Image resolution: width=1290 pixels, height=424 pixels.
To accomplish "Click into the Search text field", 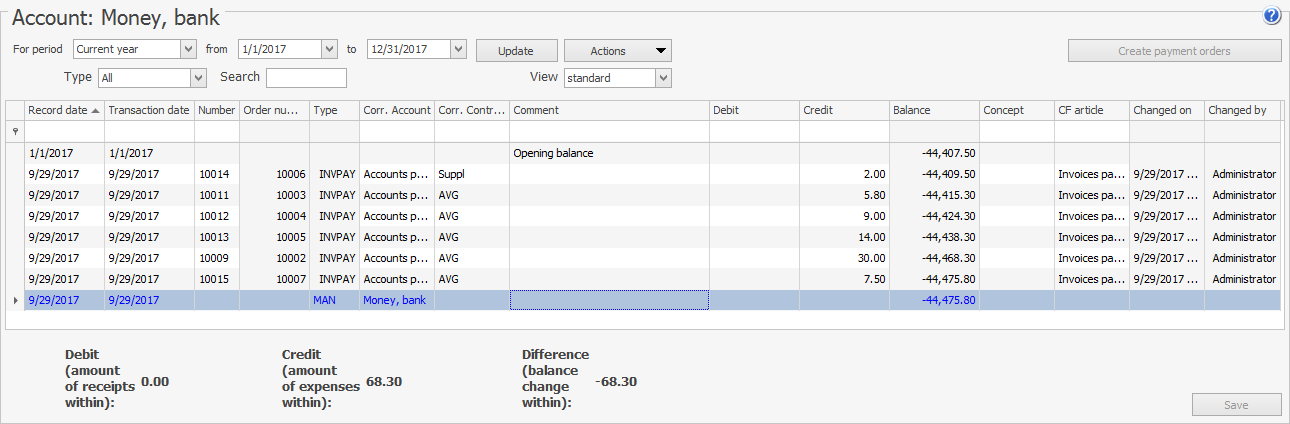I will coord(306,78).
